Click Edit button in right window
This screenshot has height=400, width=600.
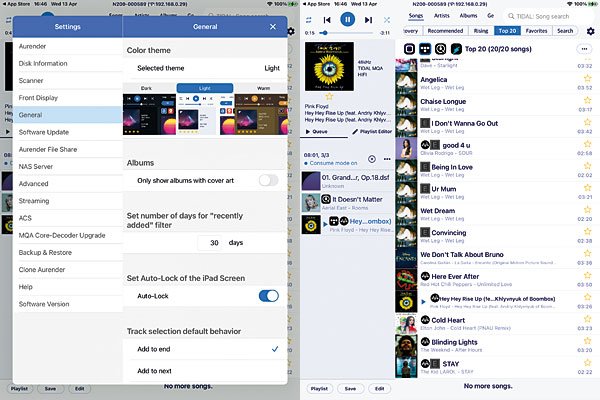(x=379, y=389)
